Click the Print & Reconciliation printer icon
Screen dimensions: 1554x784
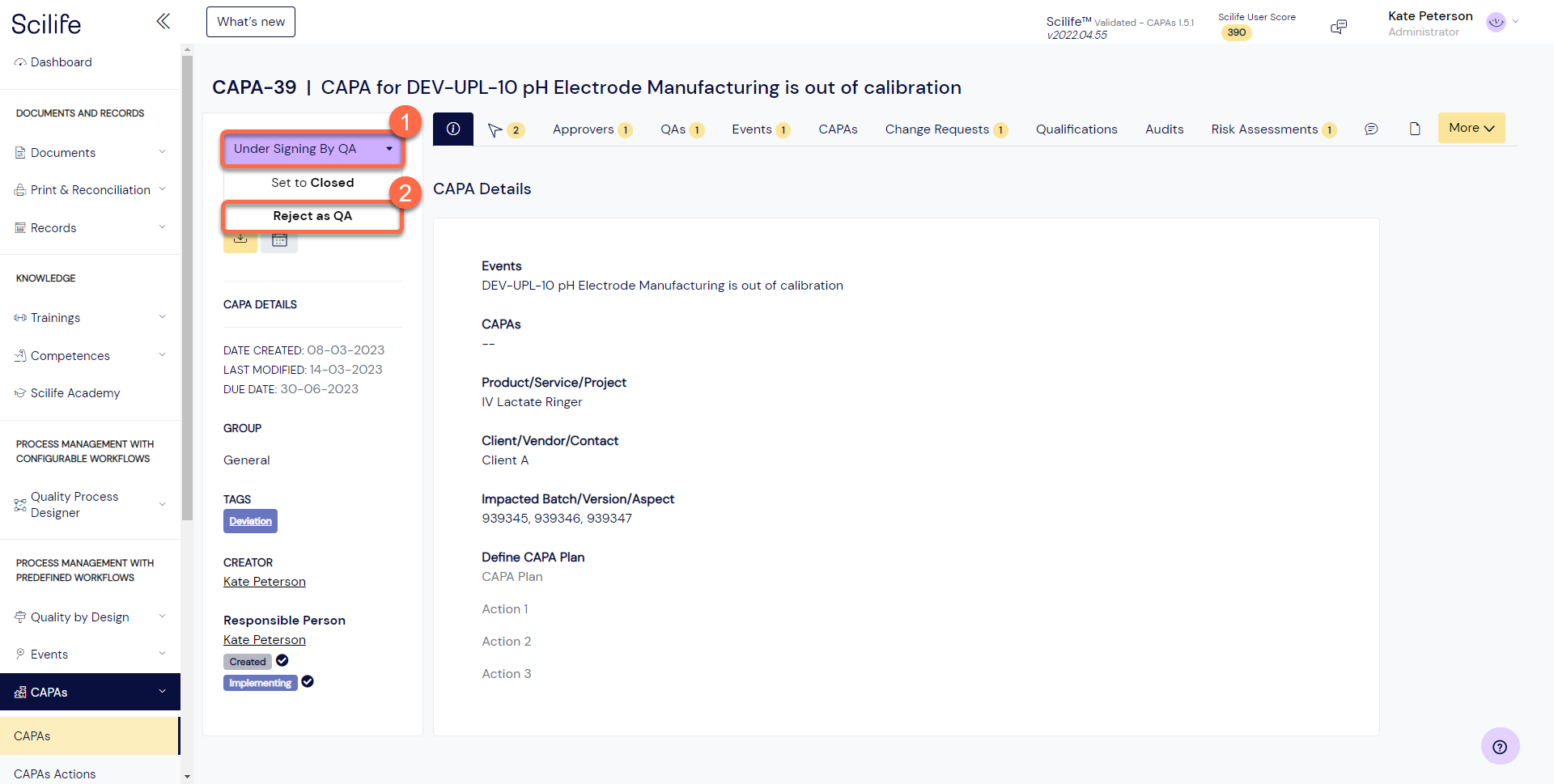pos(20,190)
